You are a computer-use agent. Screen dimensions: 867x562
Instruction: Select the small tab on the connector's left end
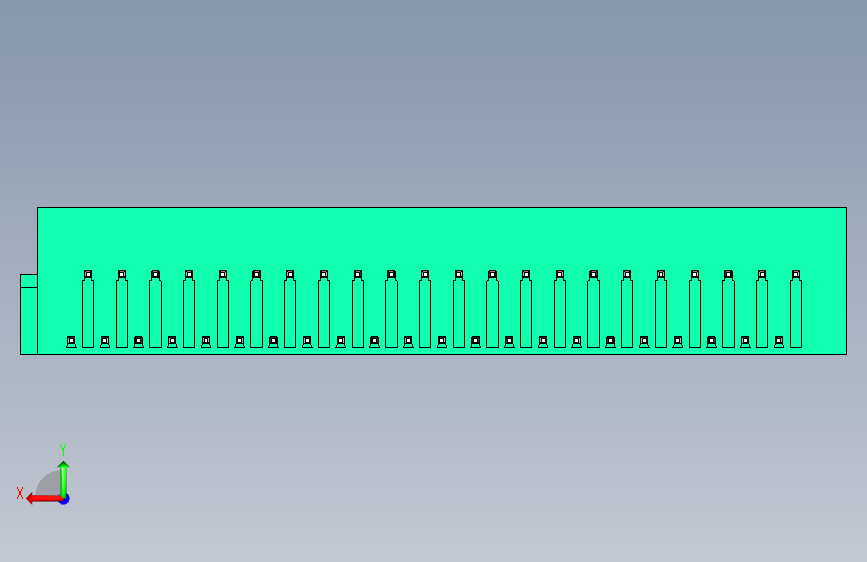29,314
